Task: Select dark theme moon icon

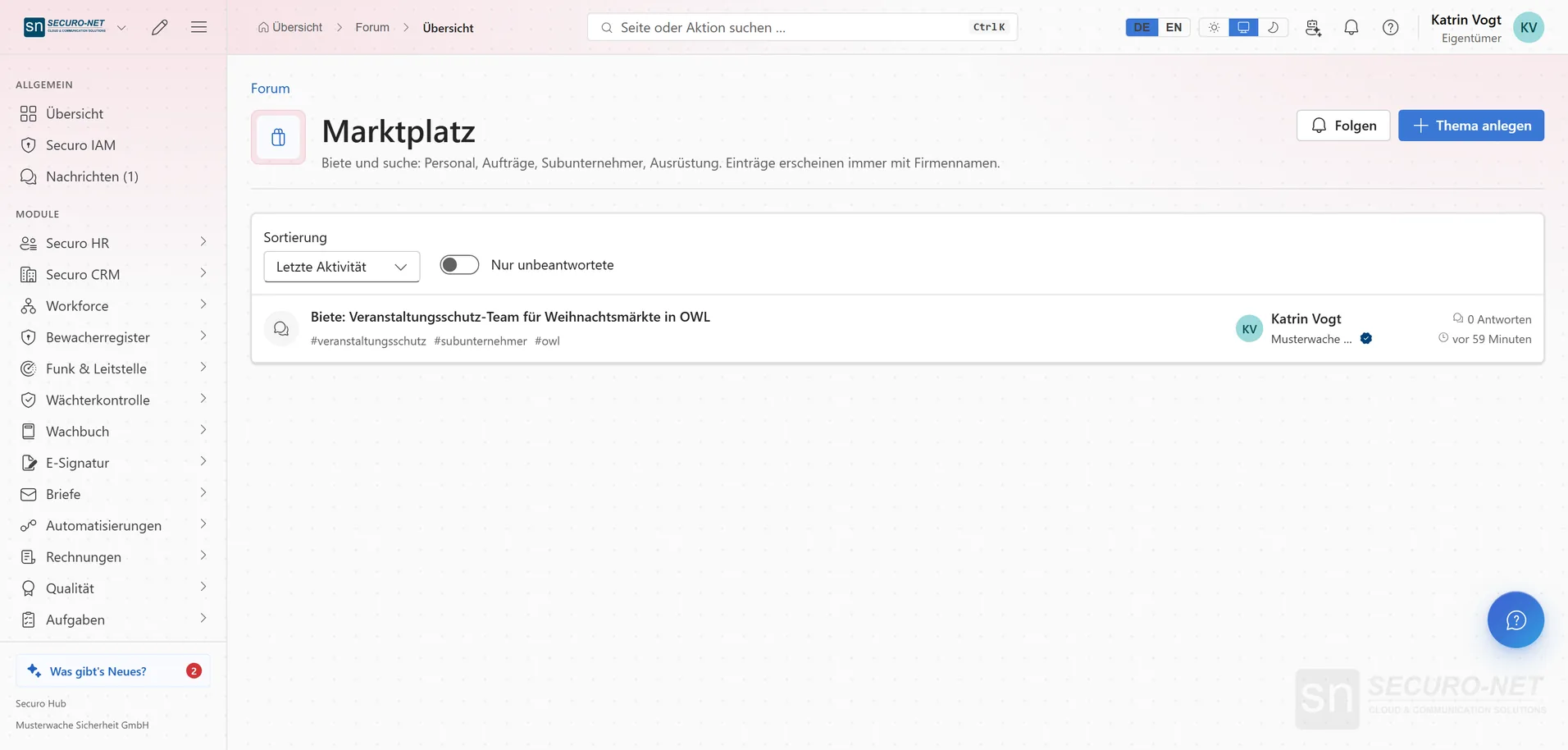Action: 1273,27
